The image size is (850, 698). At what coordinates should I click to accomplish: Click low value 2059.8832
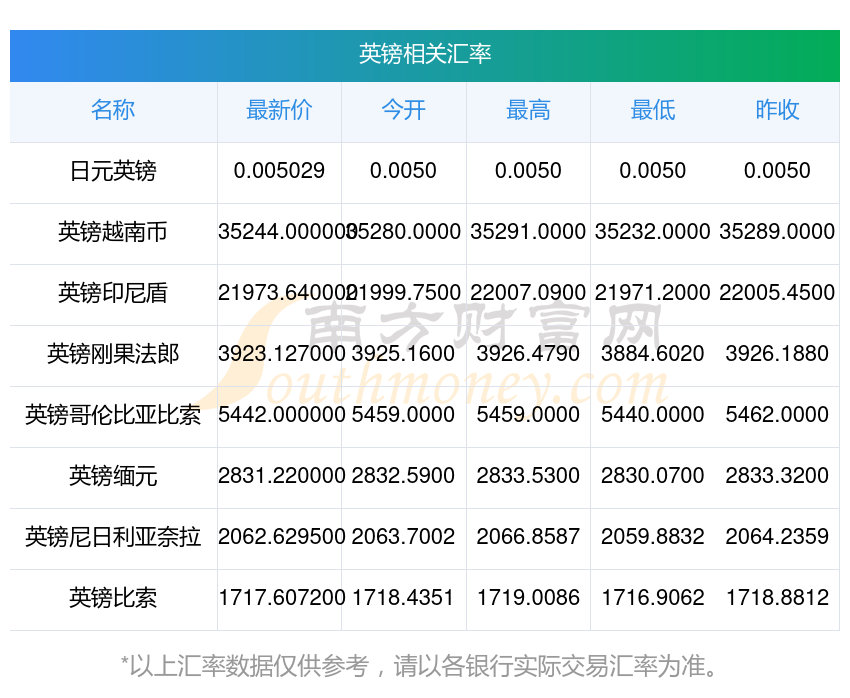pyautogui.click(x=653, y=537)
